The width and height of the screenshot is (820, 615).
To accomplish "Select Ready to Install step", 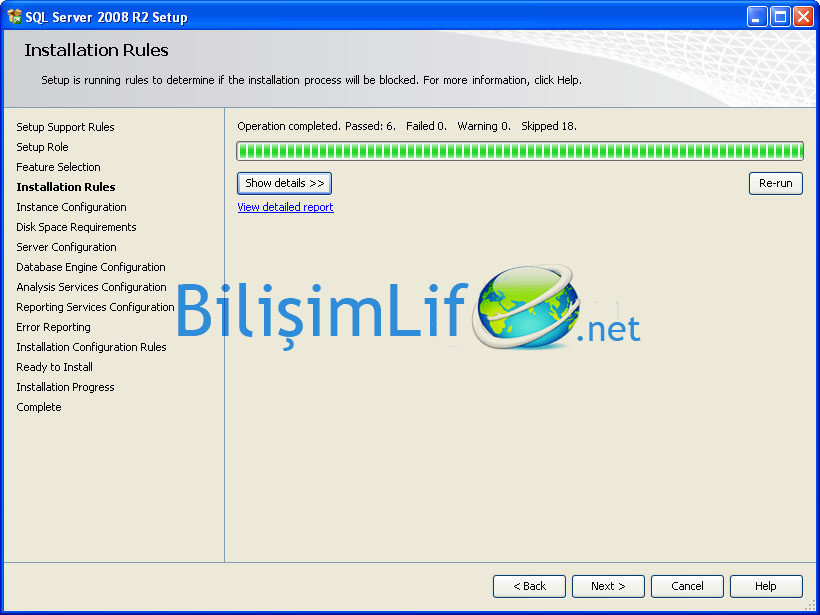I will (54, 367).
